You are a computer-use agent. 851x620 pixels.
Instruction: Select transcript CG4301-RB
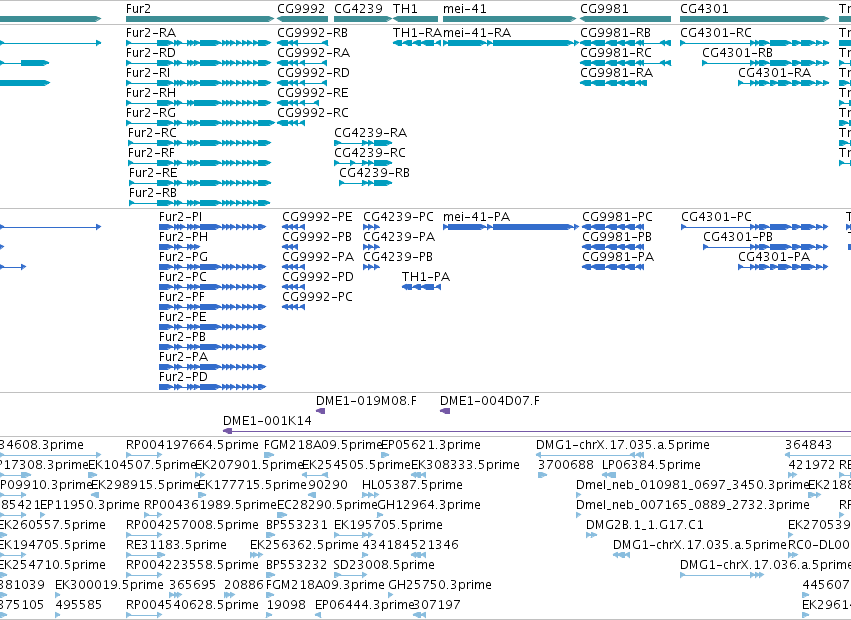[766, 63]
